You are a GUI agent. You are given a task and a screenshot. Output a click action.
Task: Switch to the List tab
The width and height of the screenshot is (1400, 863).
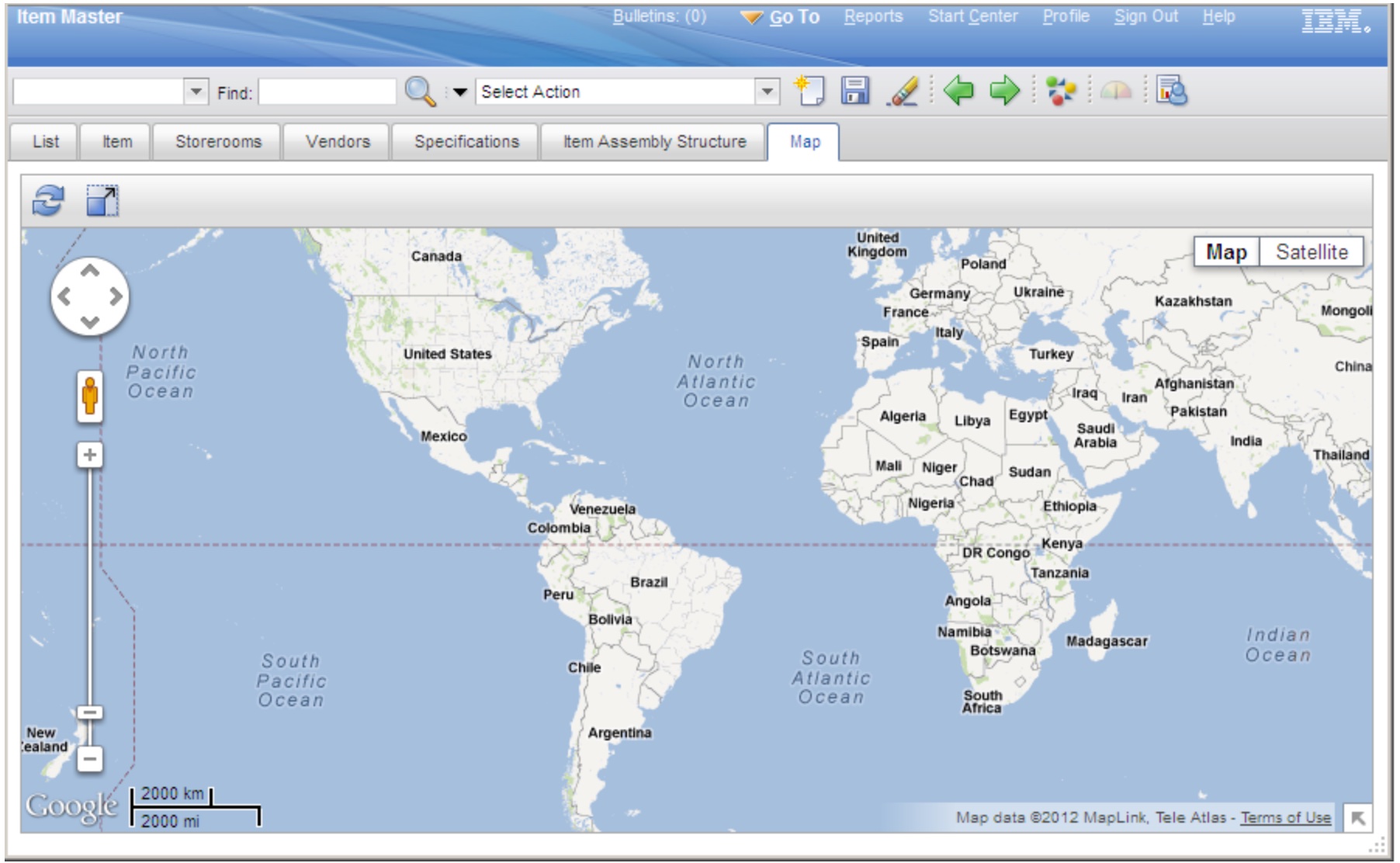pyautogui.click(x=45, y=142)
